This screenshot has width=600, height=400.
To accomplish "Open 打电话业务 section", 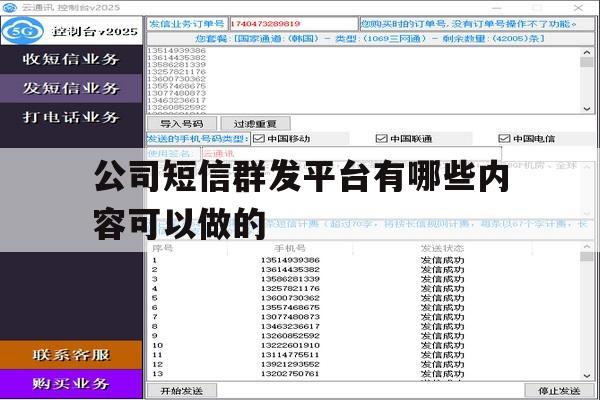I will 71,117.
